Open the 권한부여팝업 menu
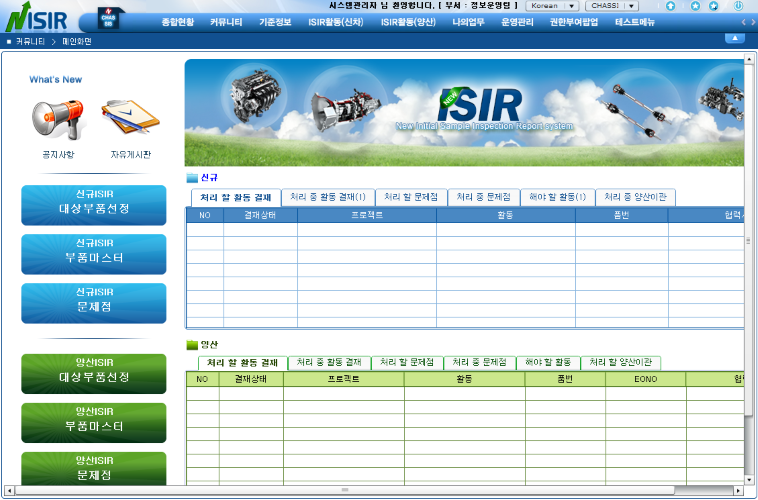Viewport: 758px width, 500px height. pyautogui.click(x=574, y=22)
